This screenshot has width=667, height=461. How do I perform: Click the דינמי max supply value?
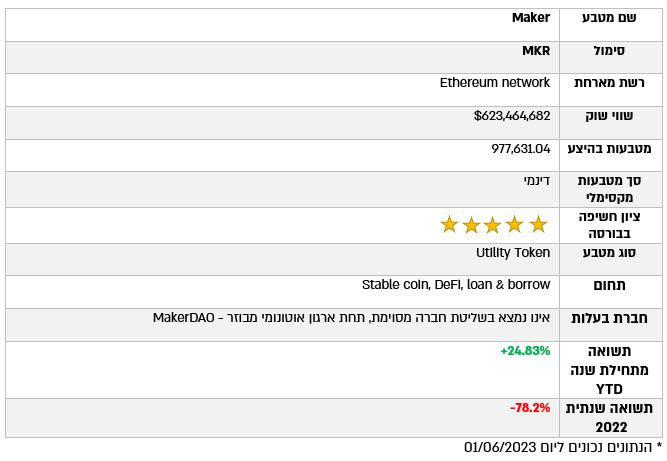point(536,181)
